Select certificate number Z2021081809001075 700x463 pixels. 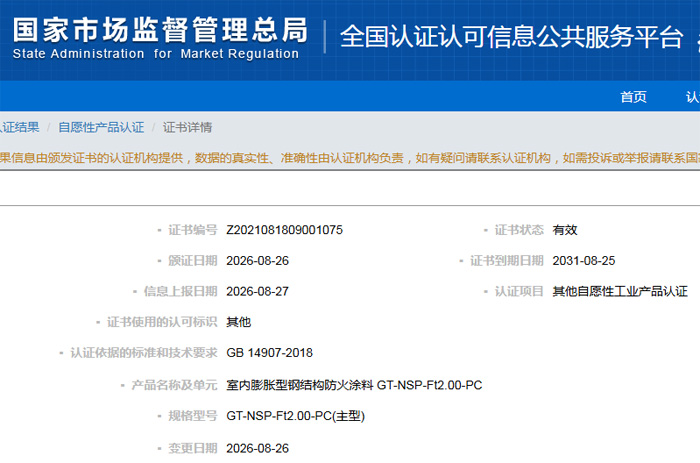coord(284,230)
